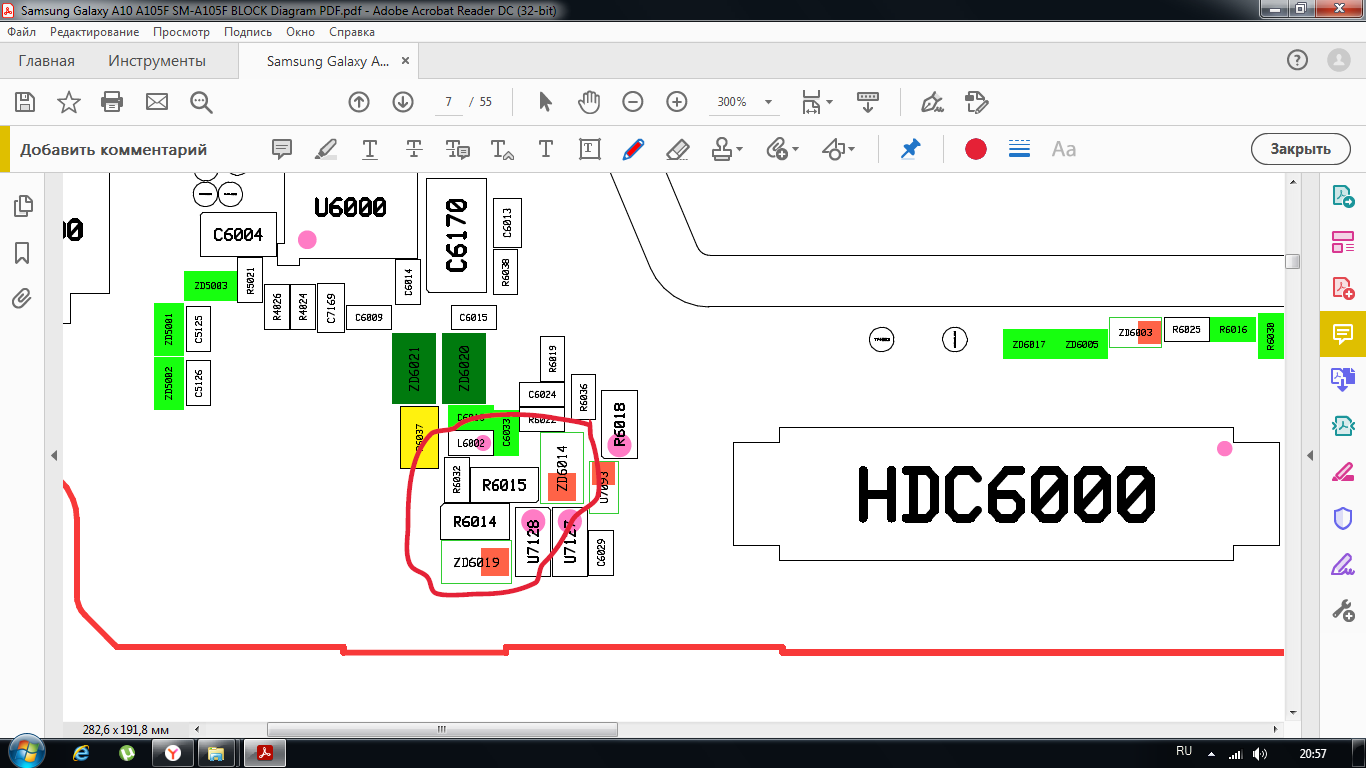Open the bookmarks panel
The height and width of the screenshot is (768, 1366).
(x=22, y=253)
